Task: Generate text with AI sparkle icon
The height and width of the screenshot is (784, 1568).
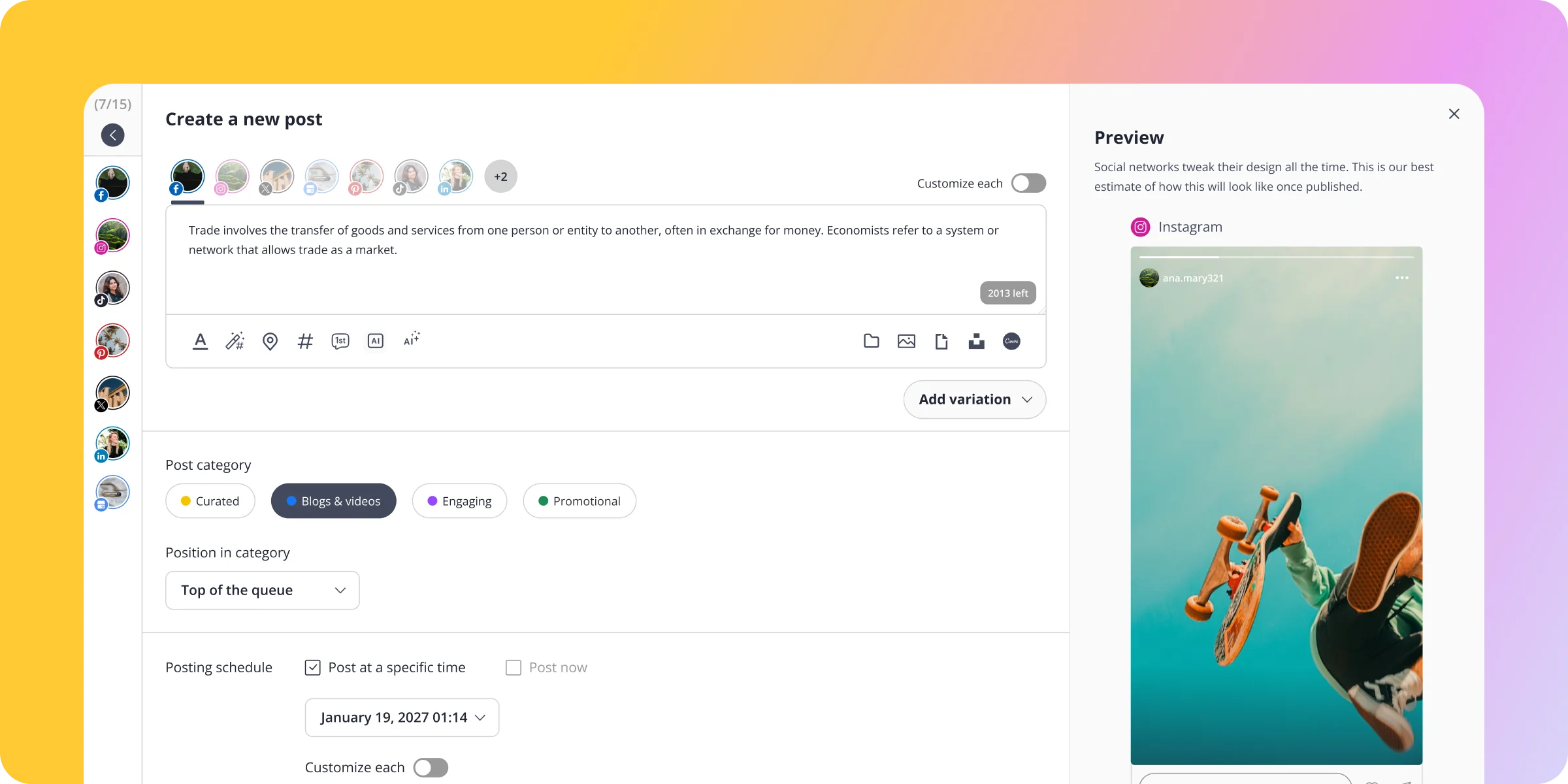Action: (x=412, y=339)
